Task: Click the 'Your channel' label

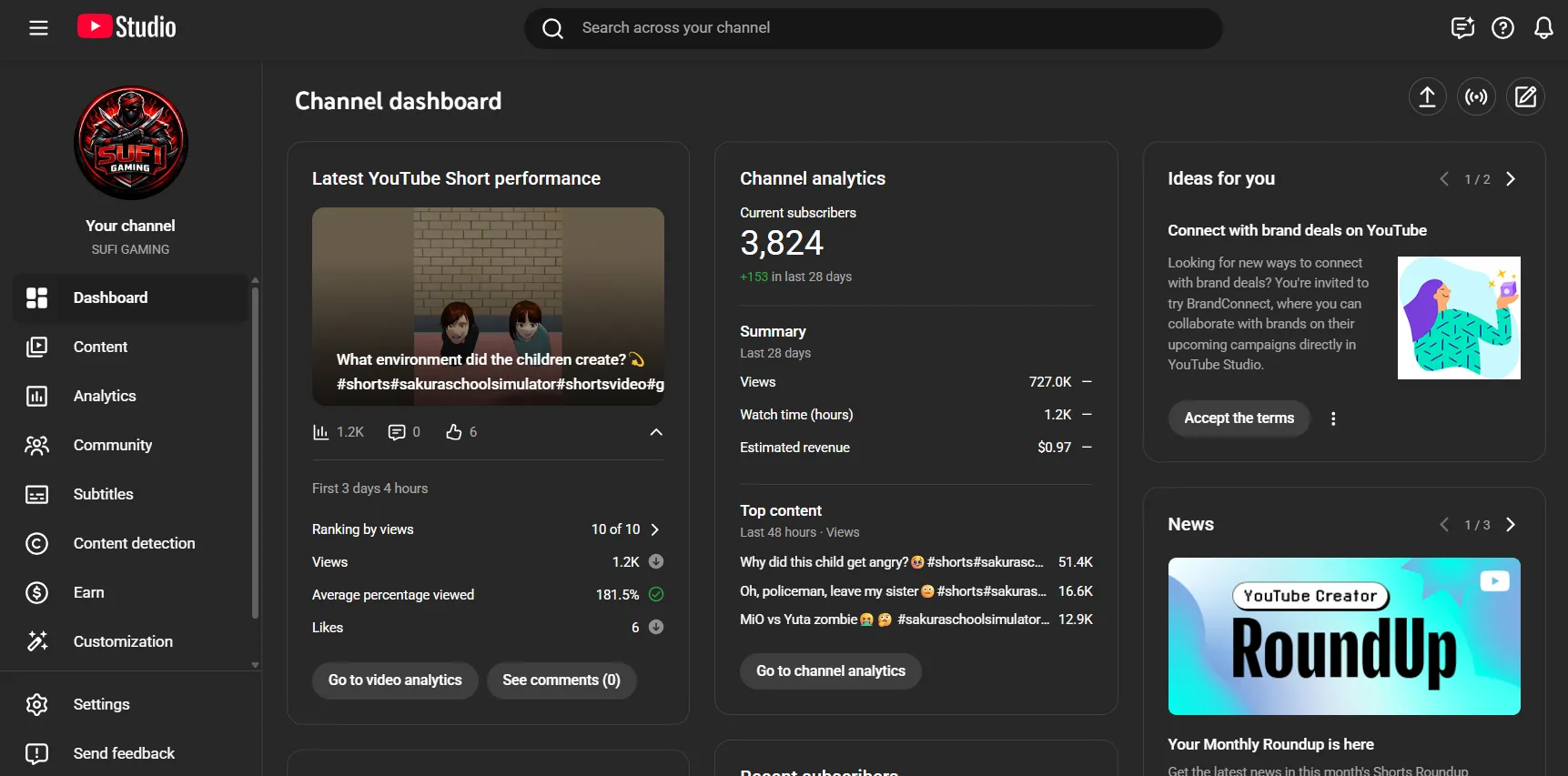Action: [x=130, y=226]
